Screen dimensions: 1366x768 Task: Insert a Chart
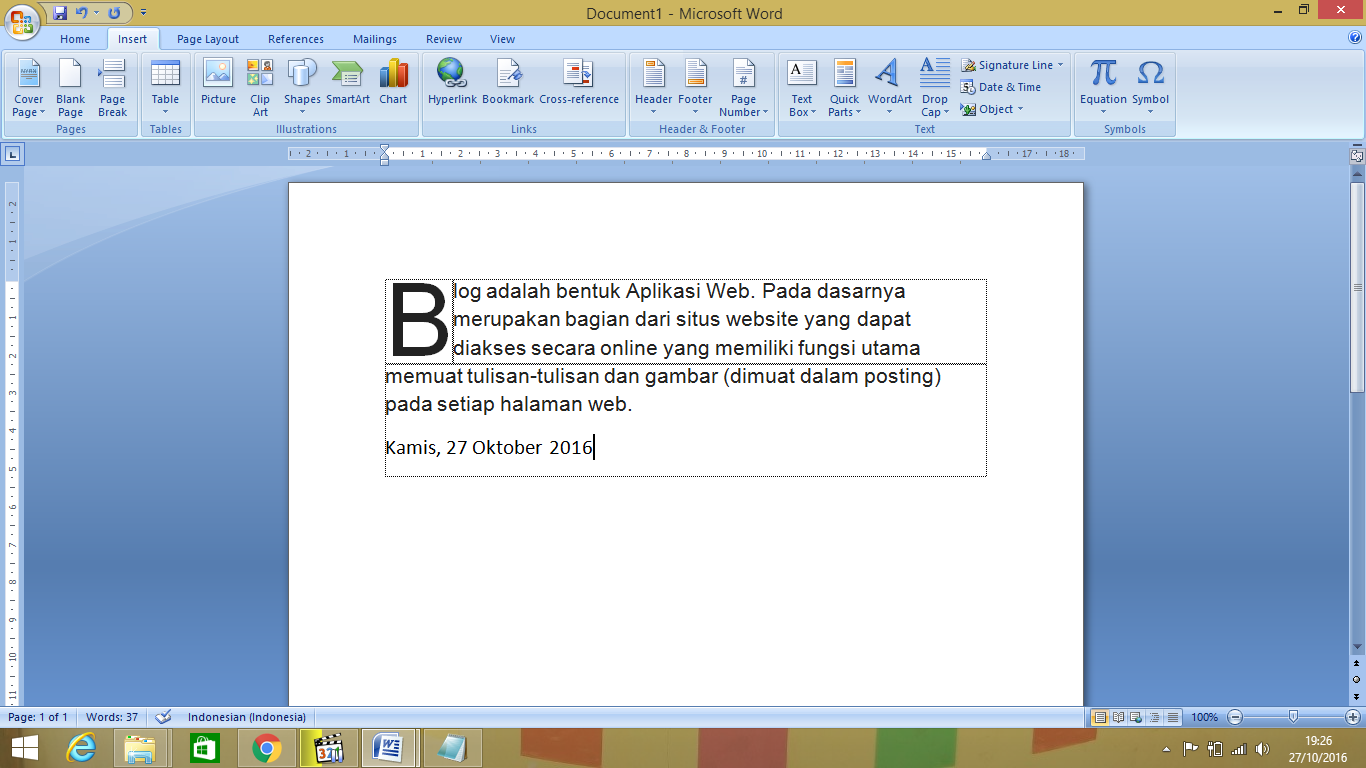(393, 82)
